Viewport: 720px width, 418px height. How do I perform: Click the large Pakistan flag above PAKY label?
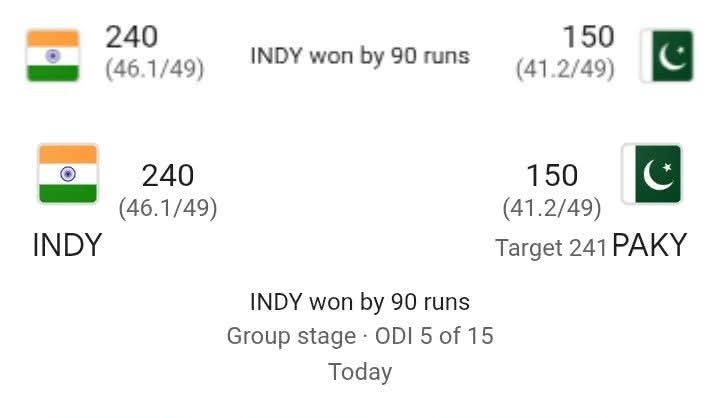pyautogui.click(x=652, y=174)
